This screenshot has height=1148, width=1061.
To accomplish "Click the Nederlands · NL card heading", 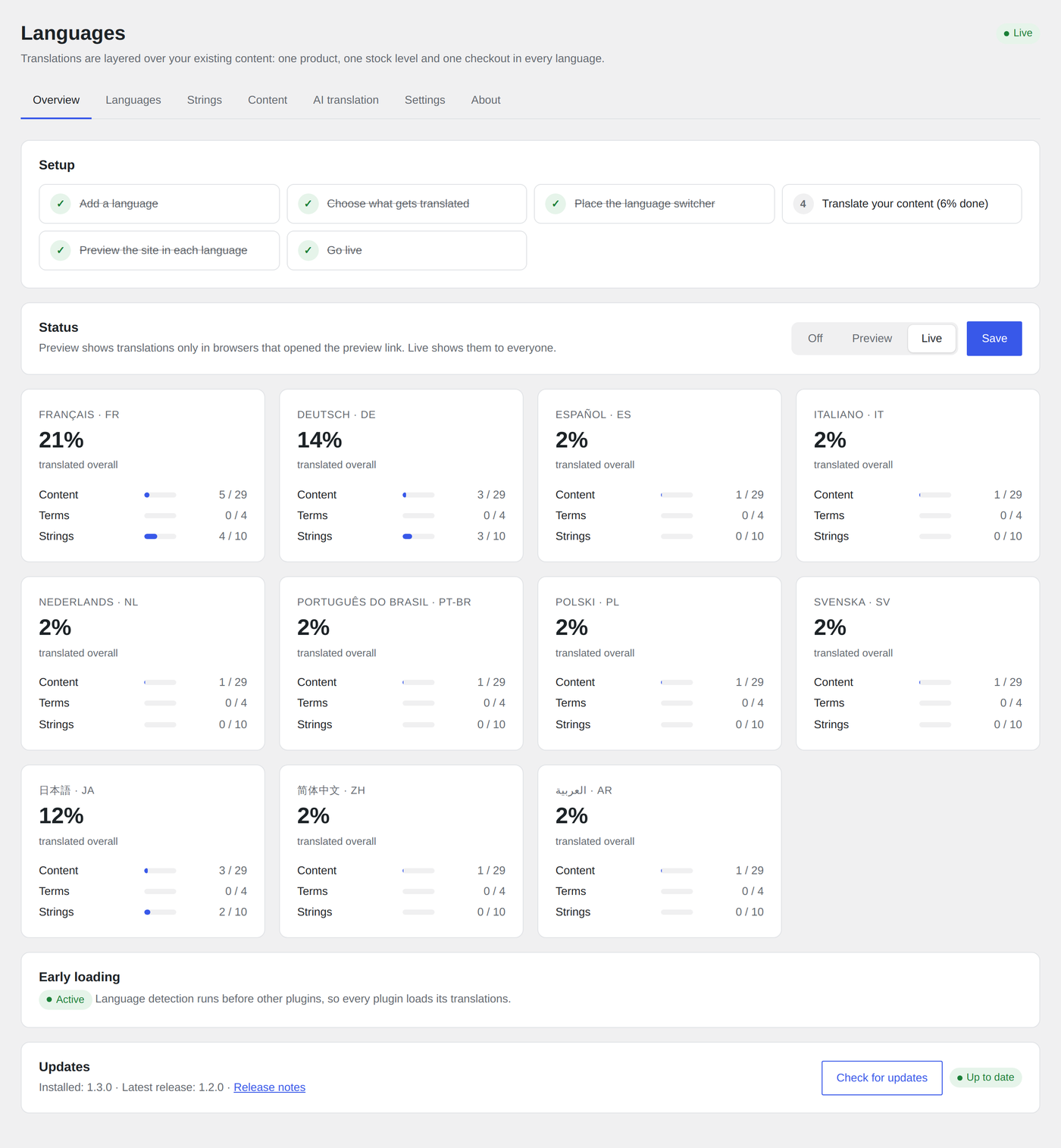I will click(89, 602).
